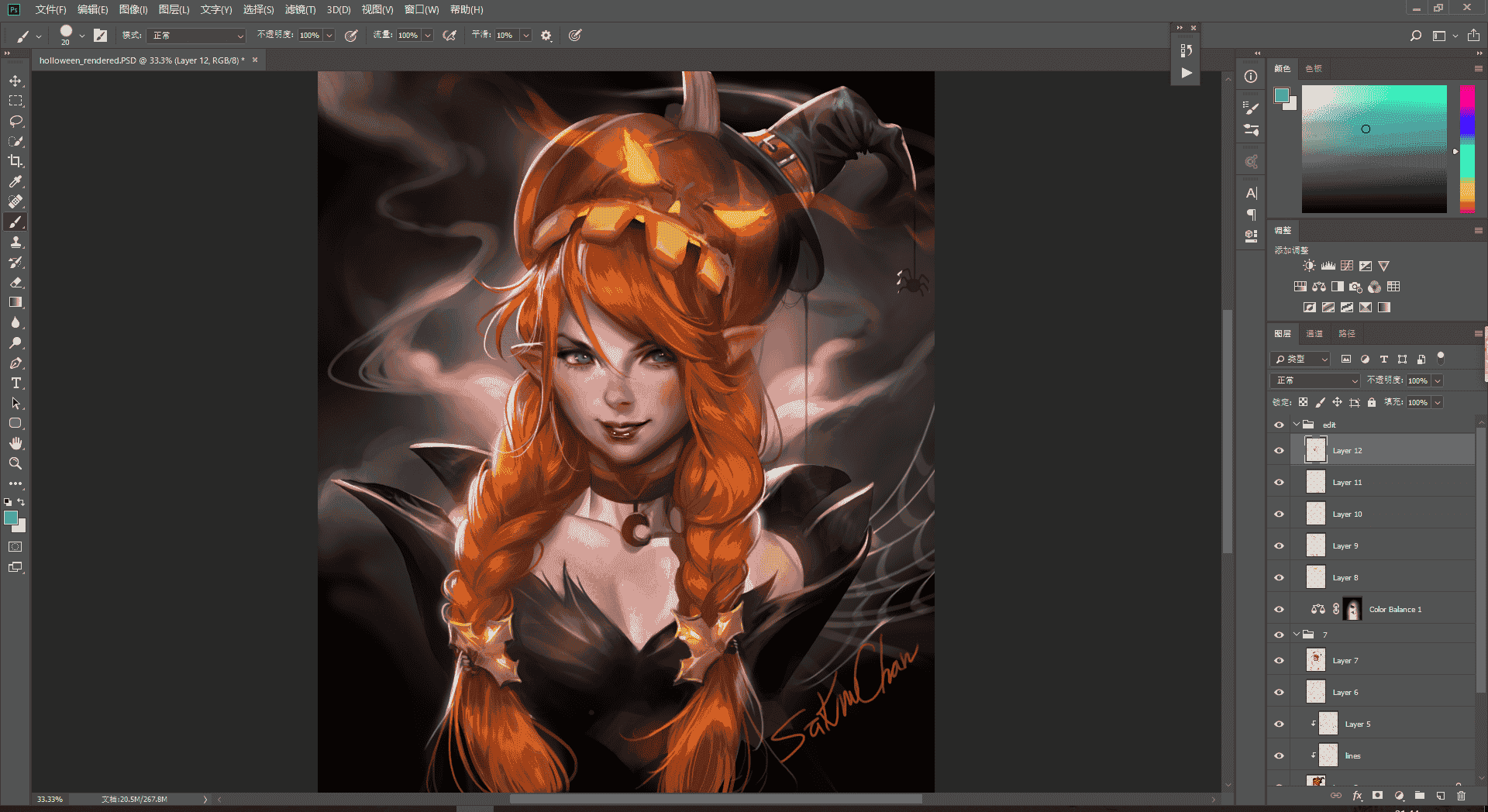Open the 滤镜(T) filter menu

click(x=300, y=9)
